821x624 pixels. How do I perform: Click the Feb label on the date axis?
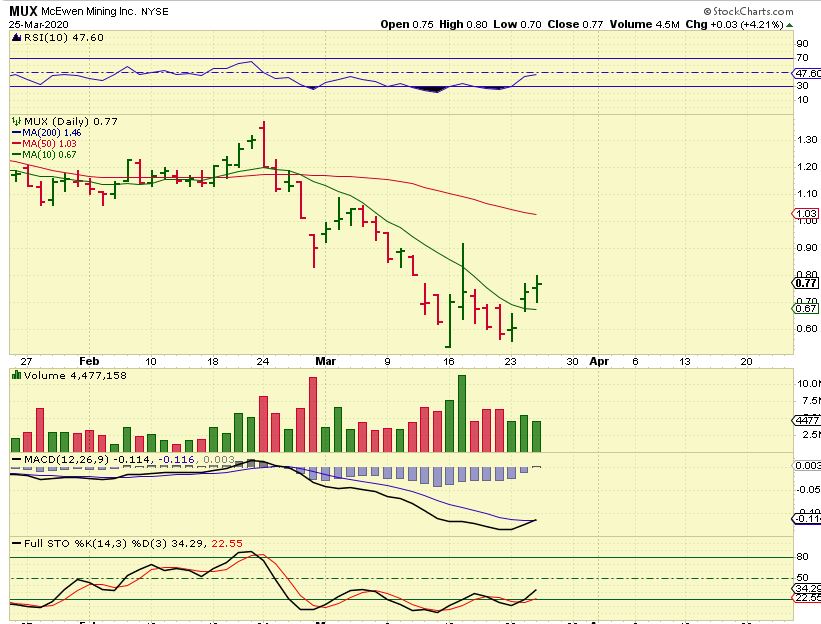click(89, 361)
